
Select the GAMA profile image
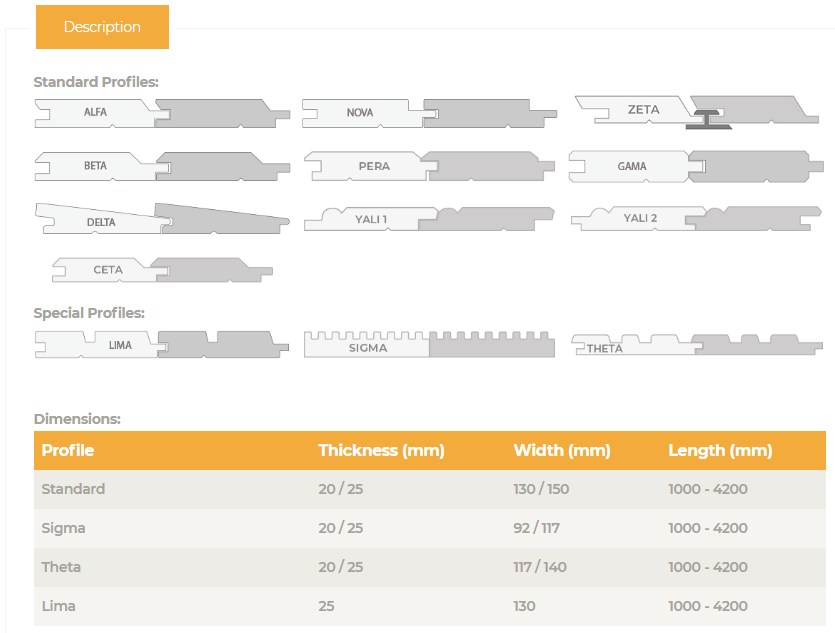[696, 166]
